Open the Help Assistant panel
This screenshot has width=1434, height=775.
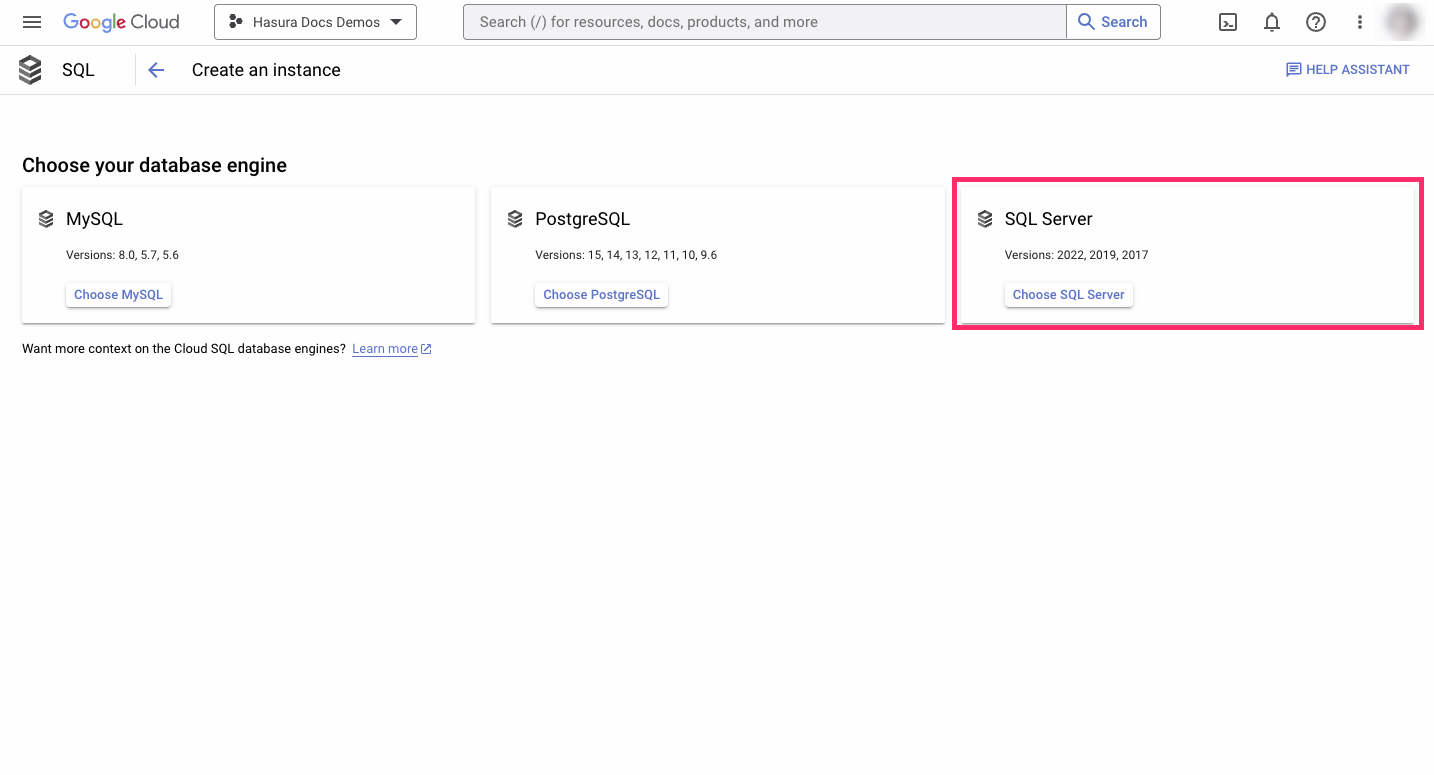click(x=1347, y=70)
